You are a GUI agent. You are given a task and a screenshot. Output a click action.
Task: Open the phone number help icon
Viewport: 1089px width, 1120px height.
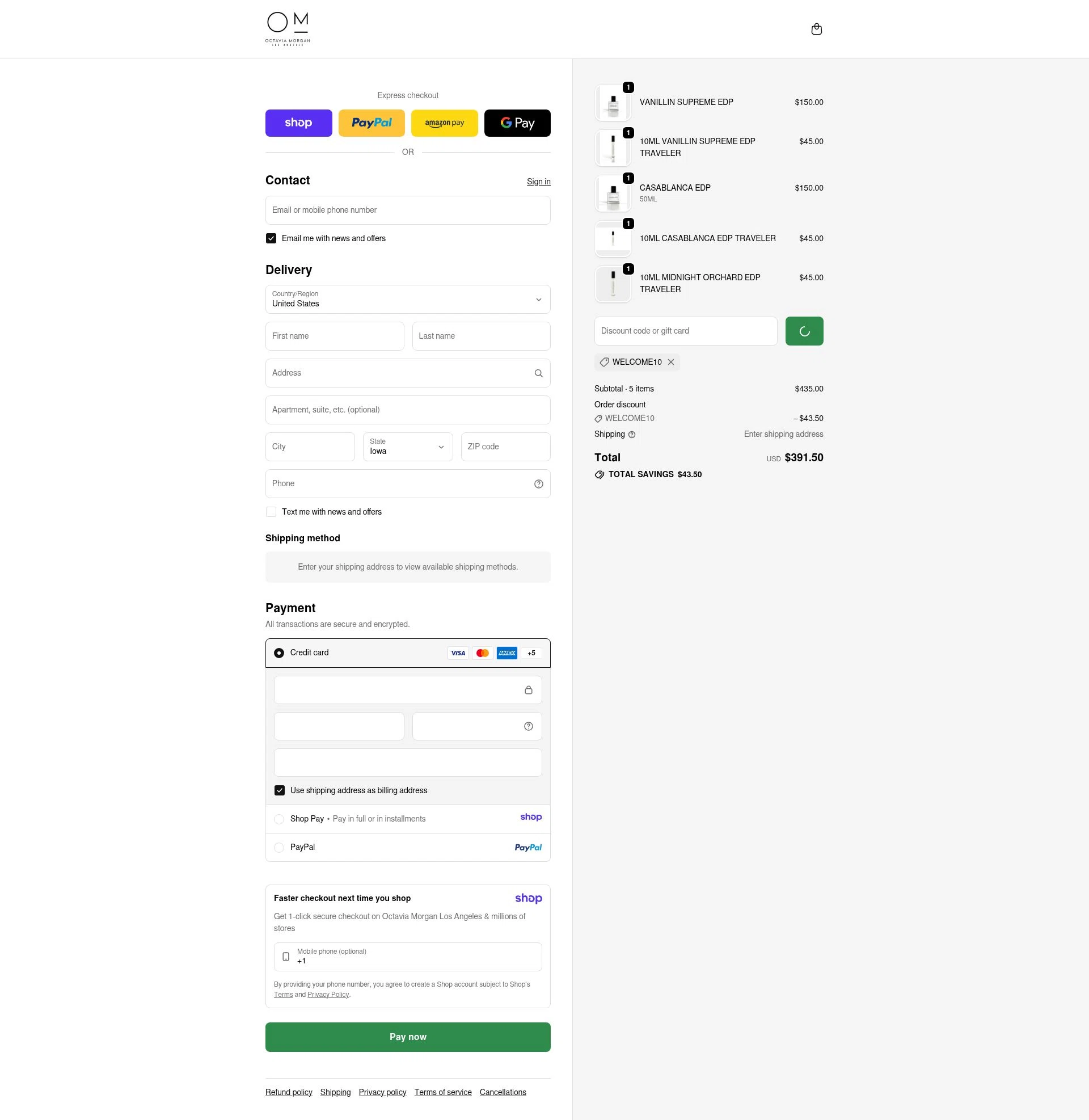[538, 483]
